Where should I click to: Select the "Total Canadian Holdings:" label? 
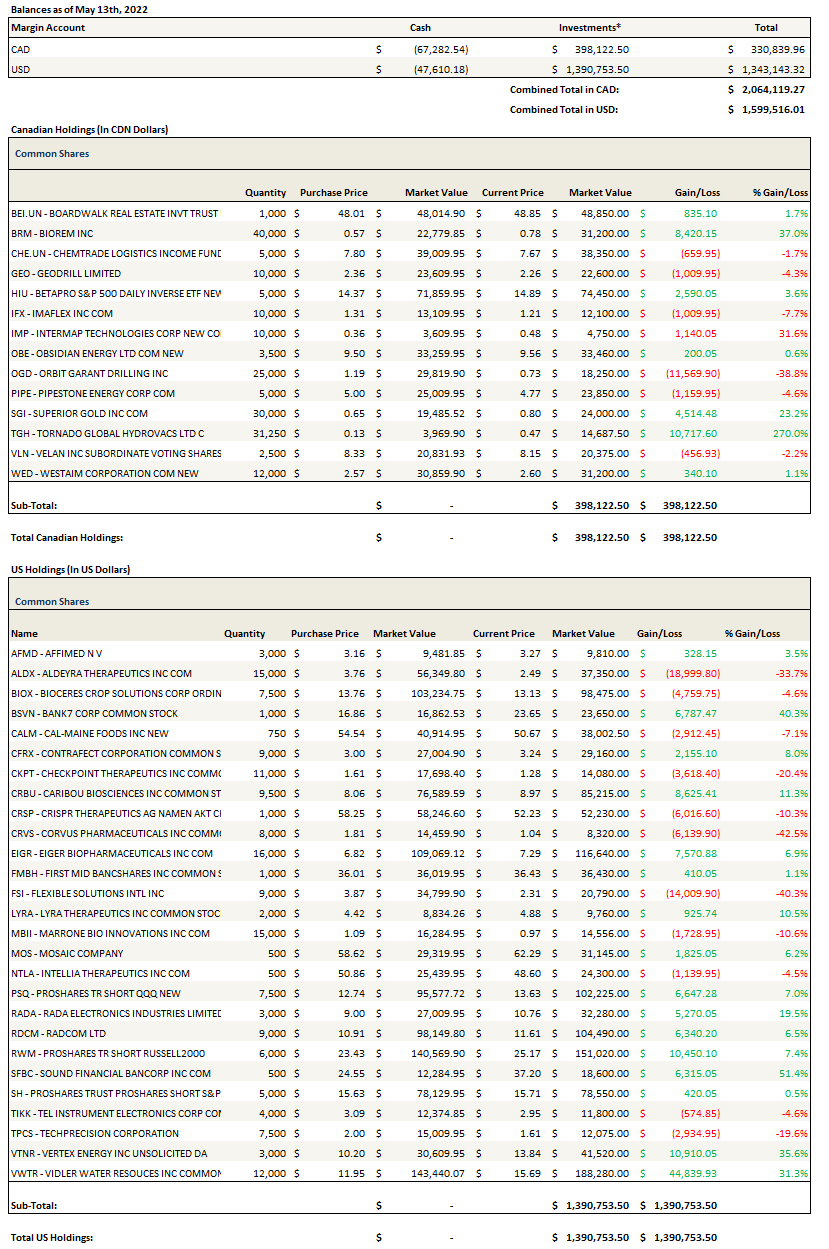click(x=66, y=538)
